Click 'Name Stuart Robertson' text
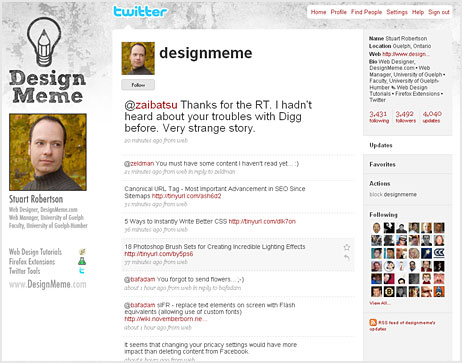Viewport: 462px width, 363px height. click(x=398, y=38)
